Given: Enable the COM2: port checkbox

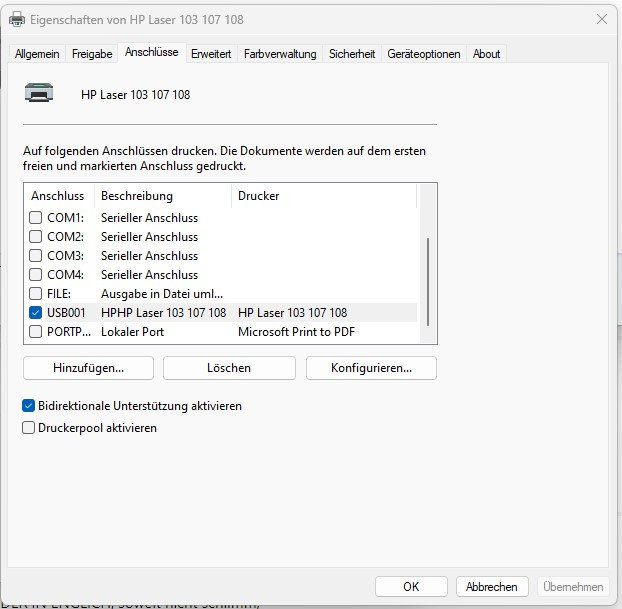Looking at the screenshot, I should click(x=36, y=236).
